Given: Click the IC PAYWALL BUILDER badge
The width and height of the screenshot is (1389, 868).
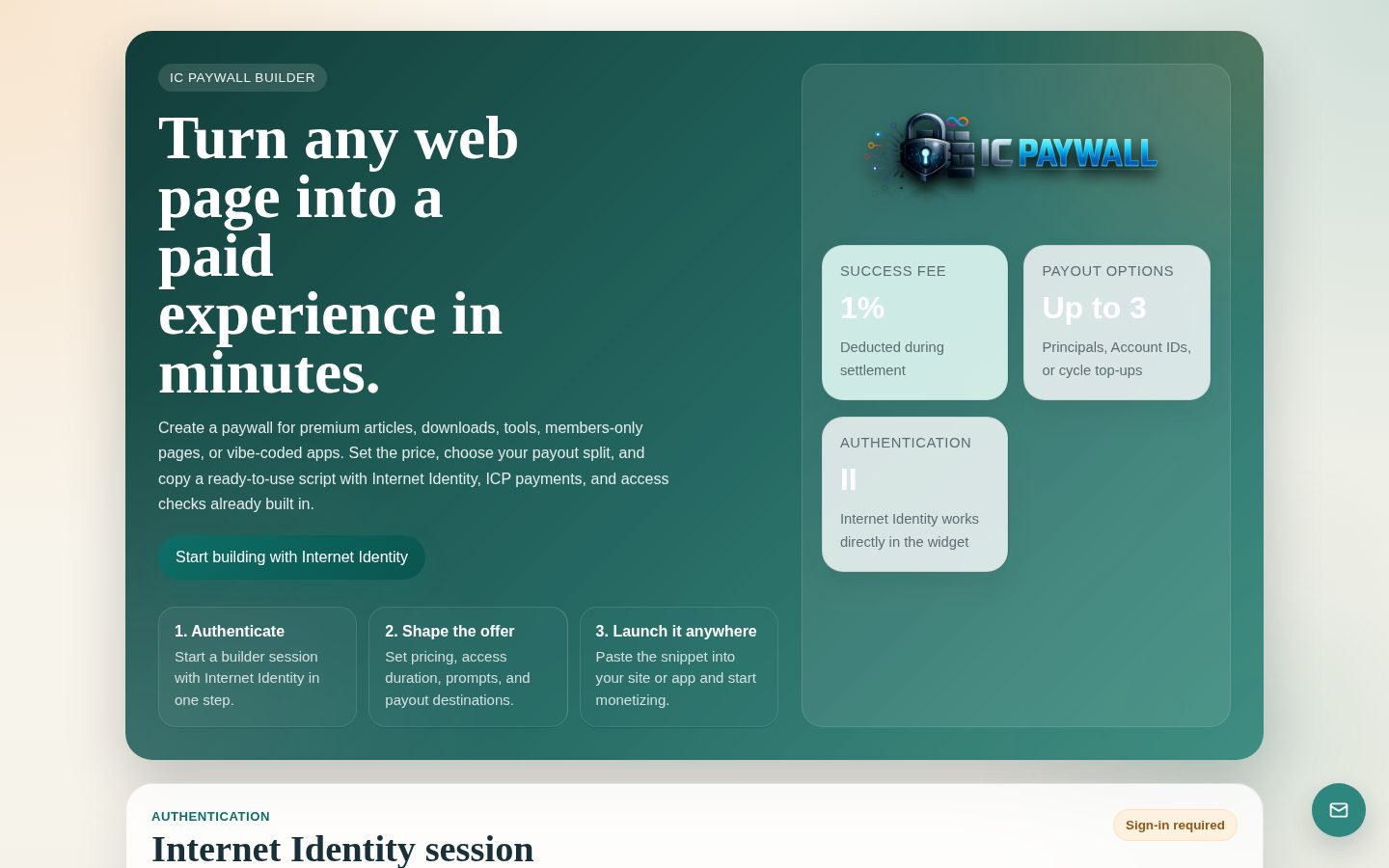Looking at the screenshot, I should (242, 78).
